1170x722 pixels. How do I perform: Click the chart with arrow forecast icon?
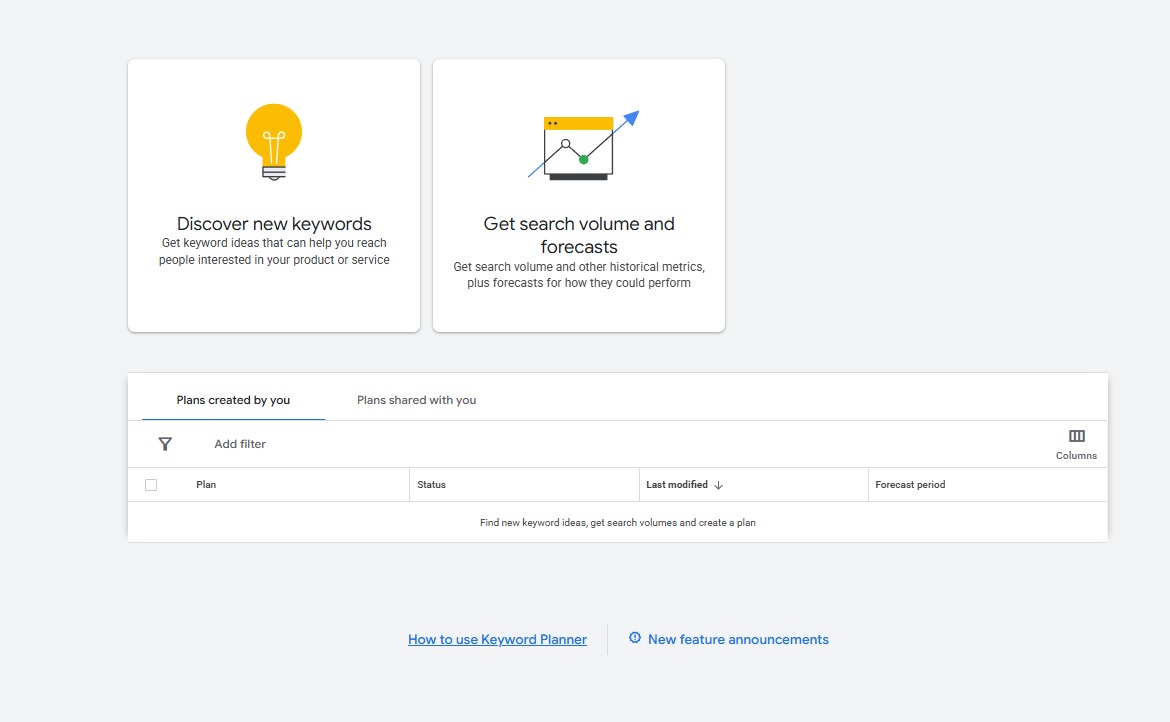point(584,145)
